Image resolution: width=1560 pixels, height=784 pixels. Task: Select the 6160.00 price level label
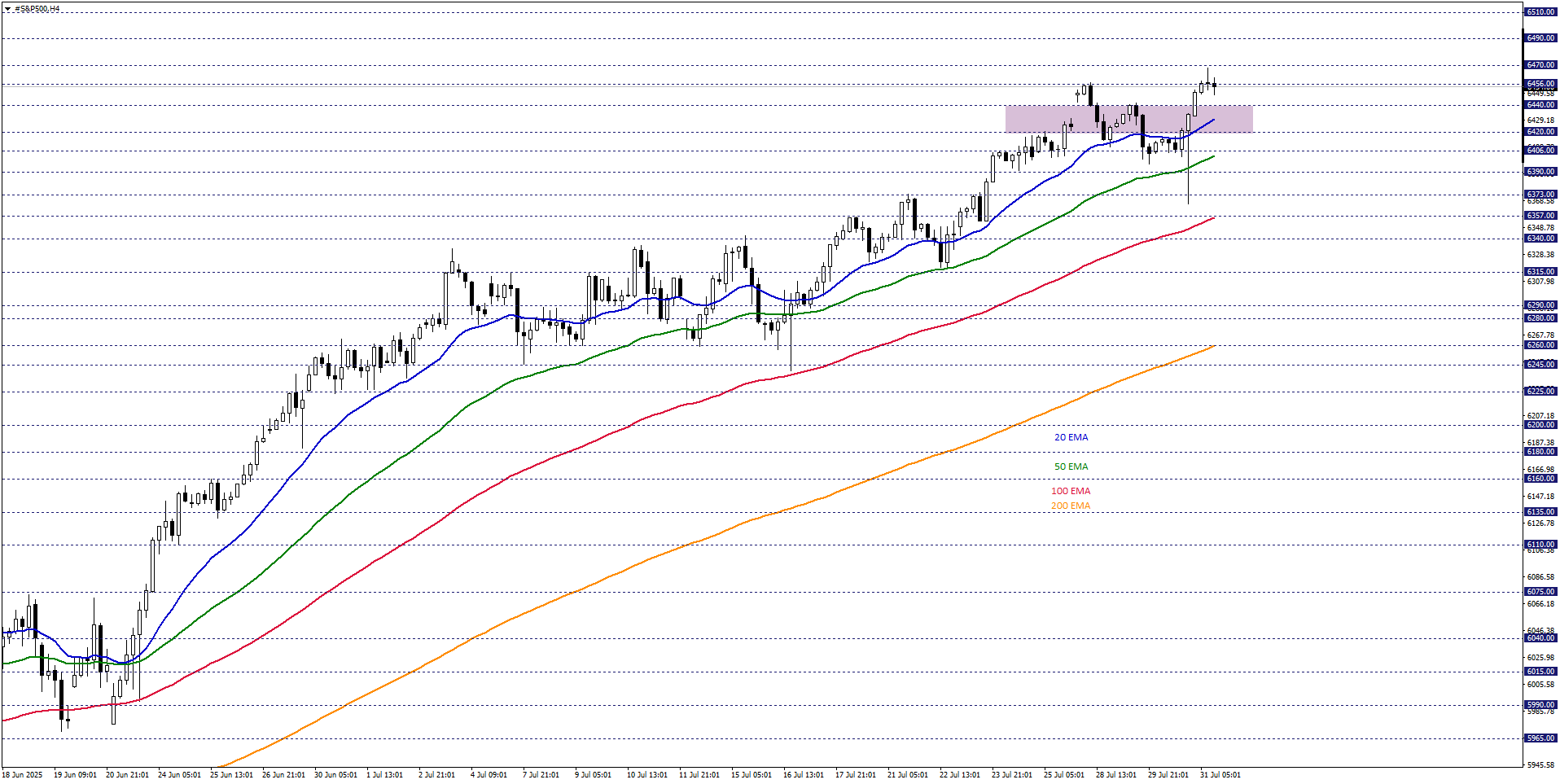(x=1540, y=479)
